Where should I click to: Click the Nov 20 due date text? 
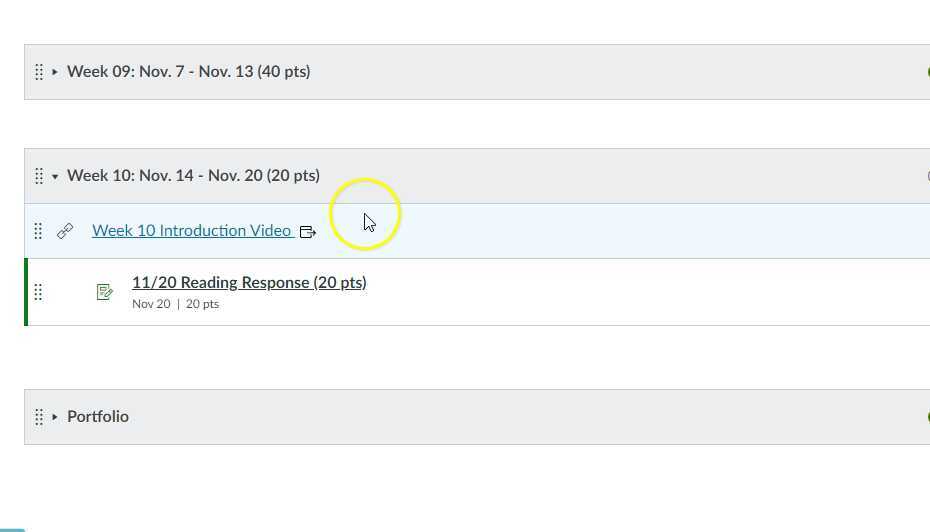[151, 304]
